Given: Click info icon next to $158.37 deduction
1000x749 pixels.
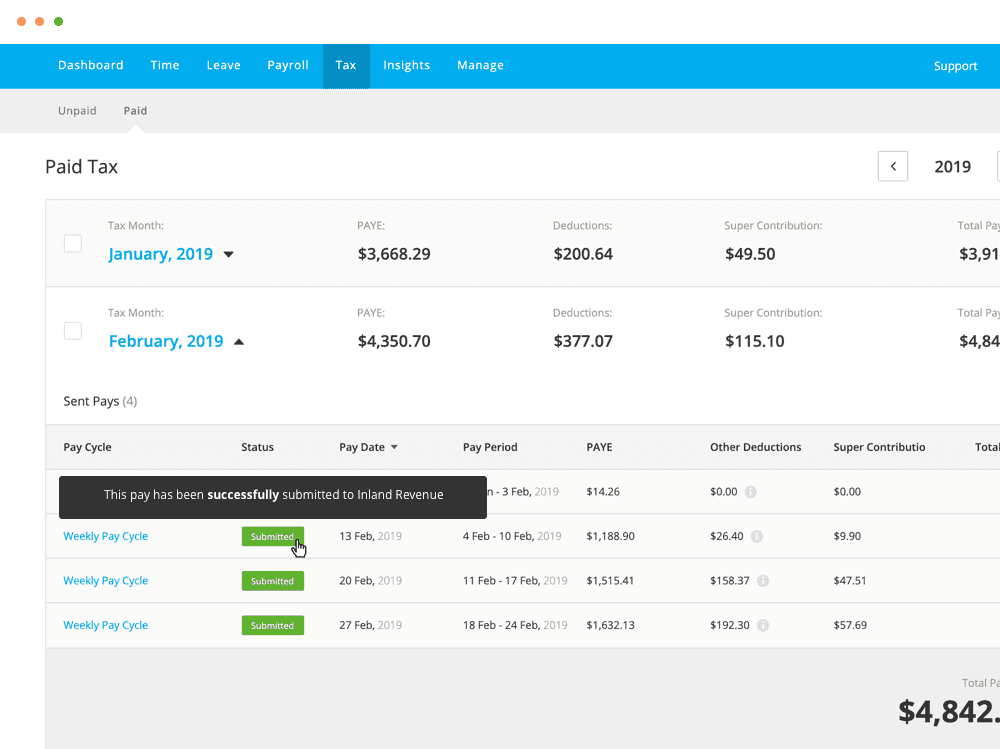Looking at the screenshot, I should (763, 581).
